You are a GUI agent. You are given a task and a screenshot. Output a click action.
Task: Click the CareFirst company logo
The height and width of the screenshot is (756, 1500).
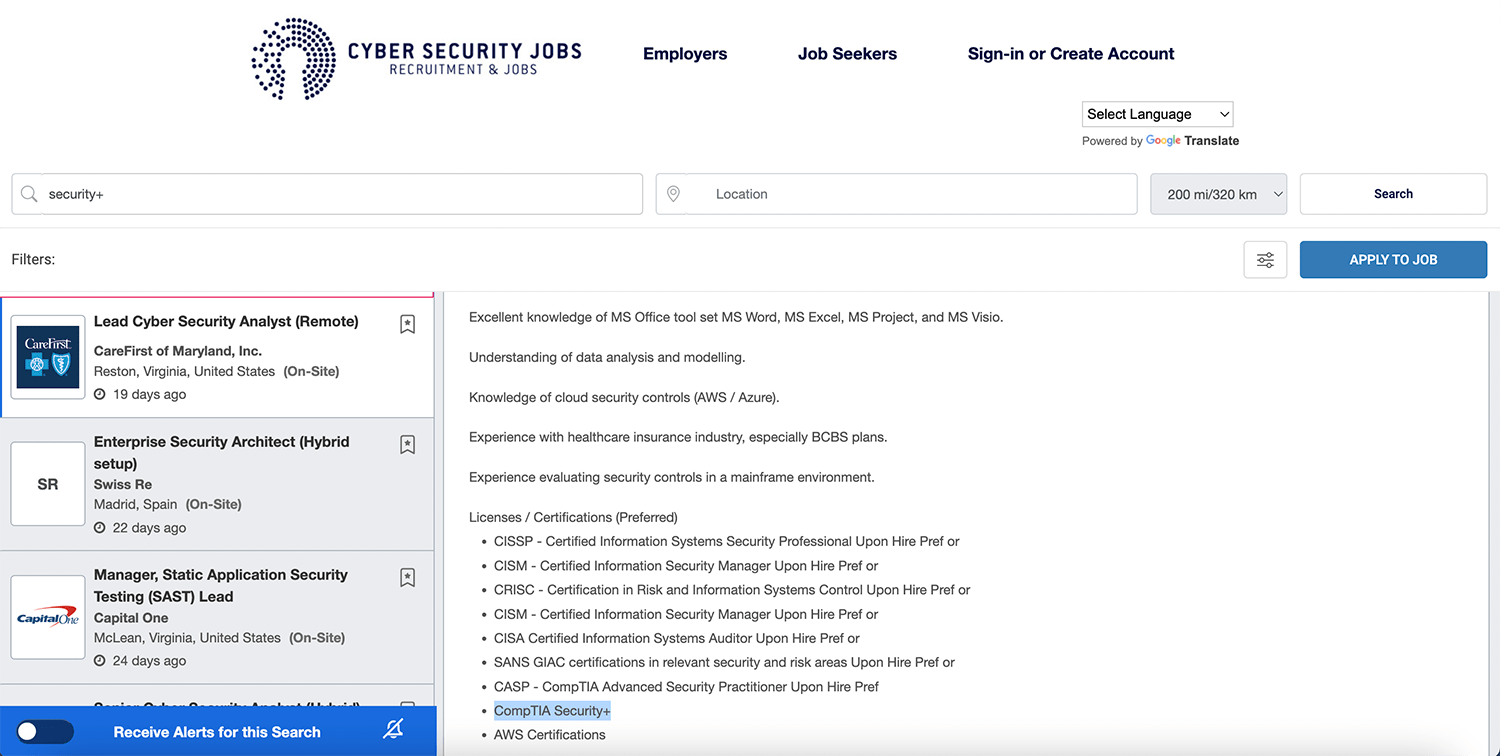48,357
